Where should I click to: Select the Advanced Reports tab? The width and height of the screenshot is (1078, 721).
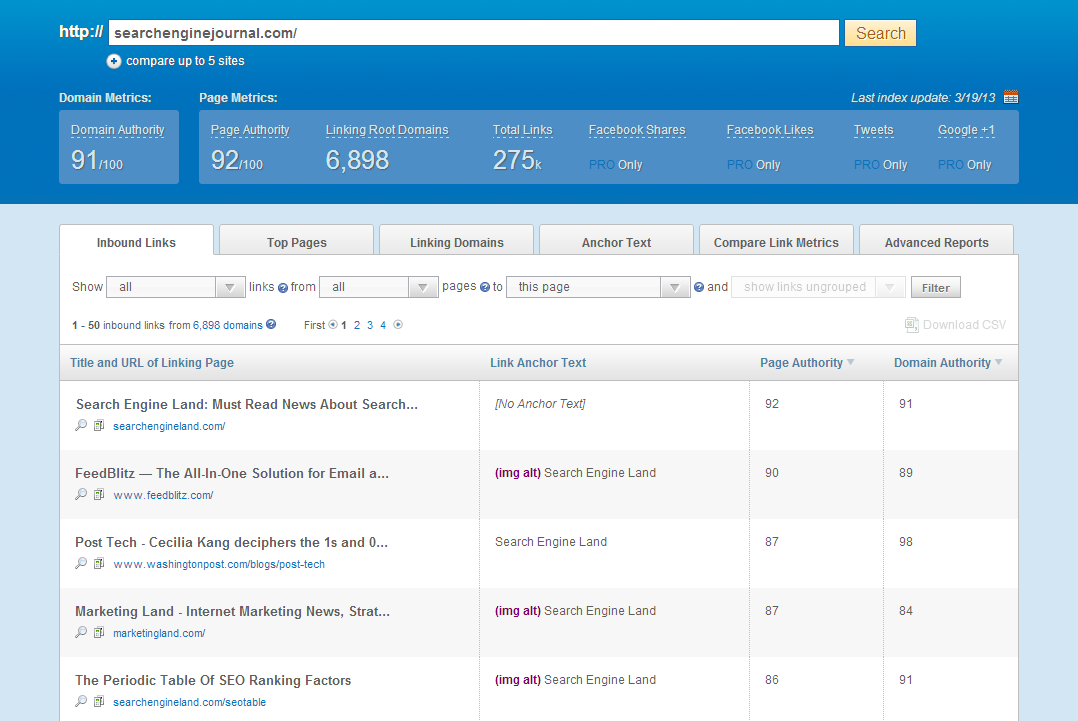(x=936, y=241)
